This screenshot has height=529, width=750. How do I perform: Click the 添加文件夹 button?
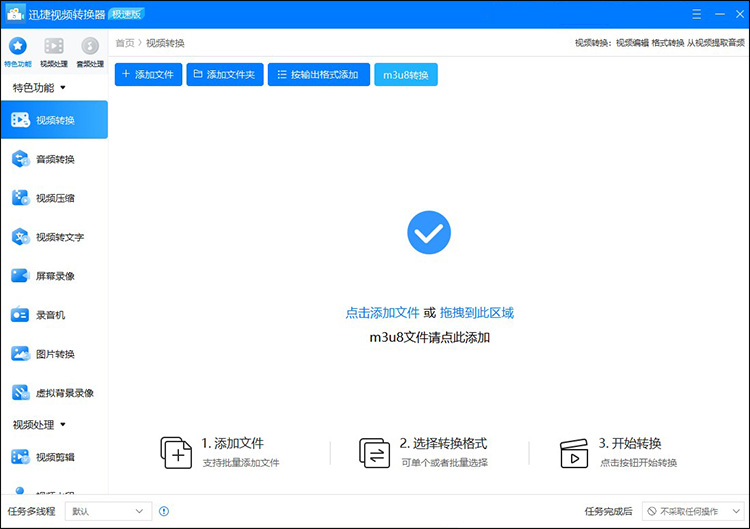(225, 74)
